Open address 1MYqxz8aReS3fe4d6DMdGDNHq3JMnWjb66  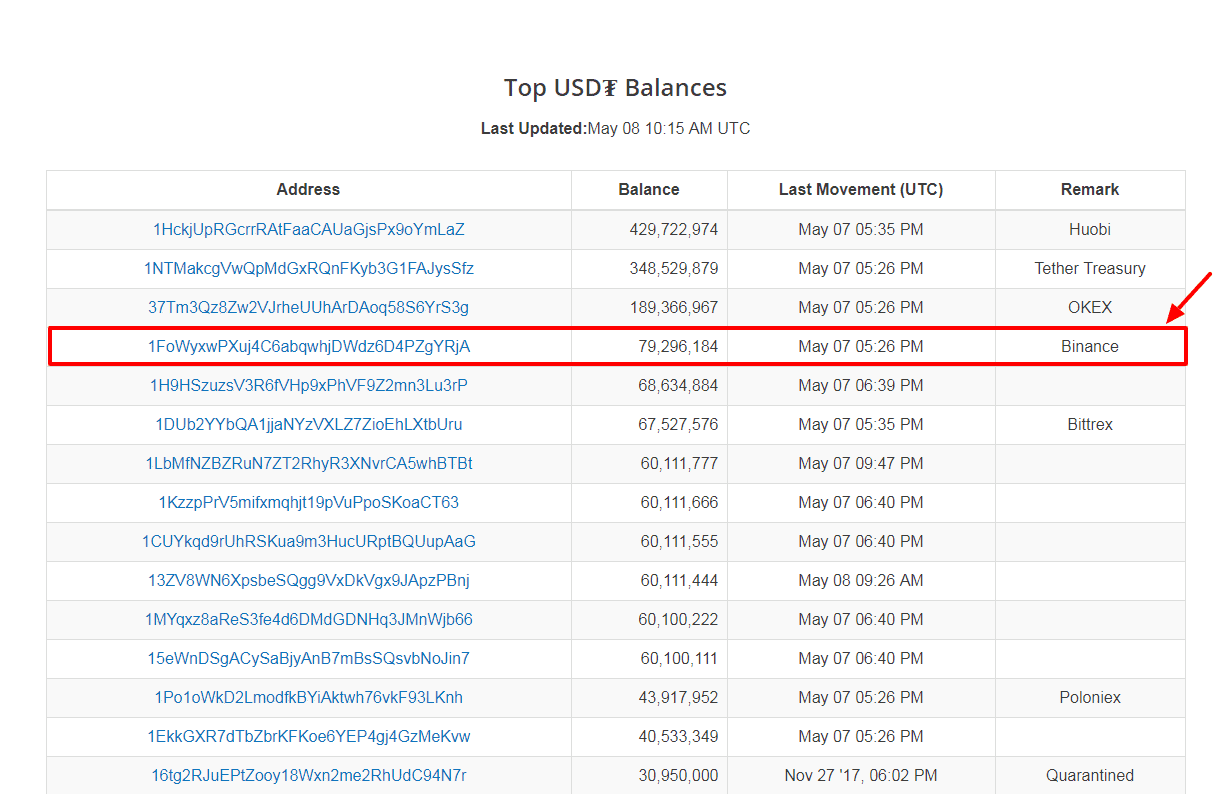[308, 620]
